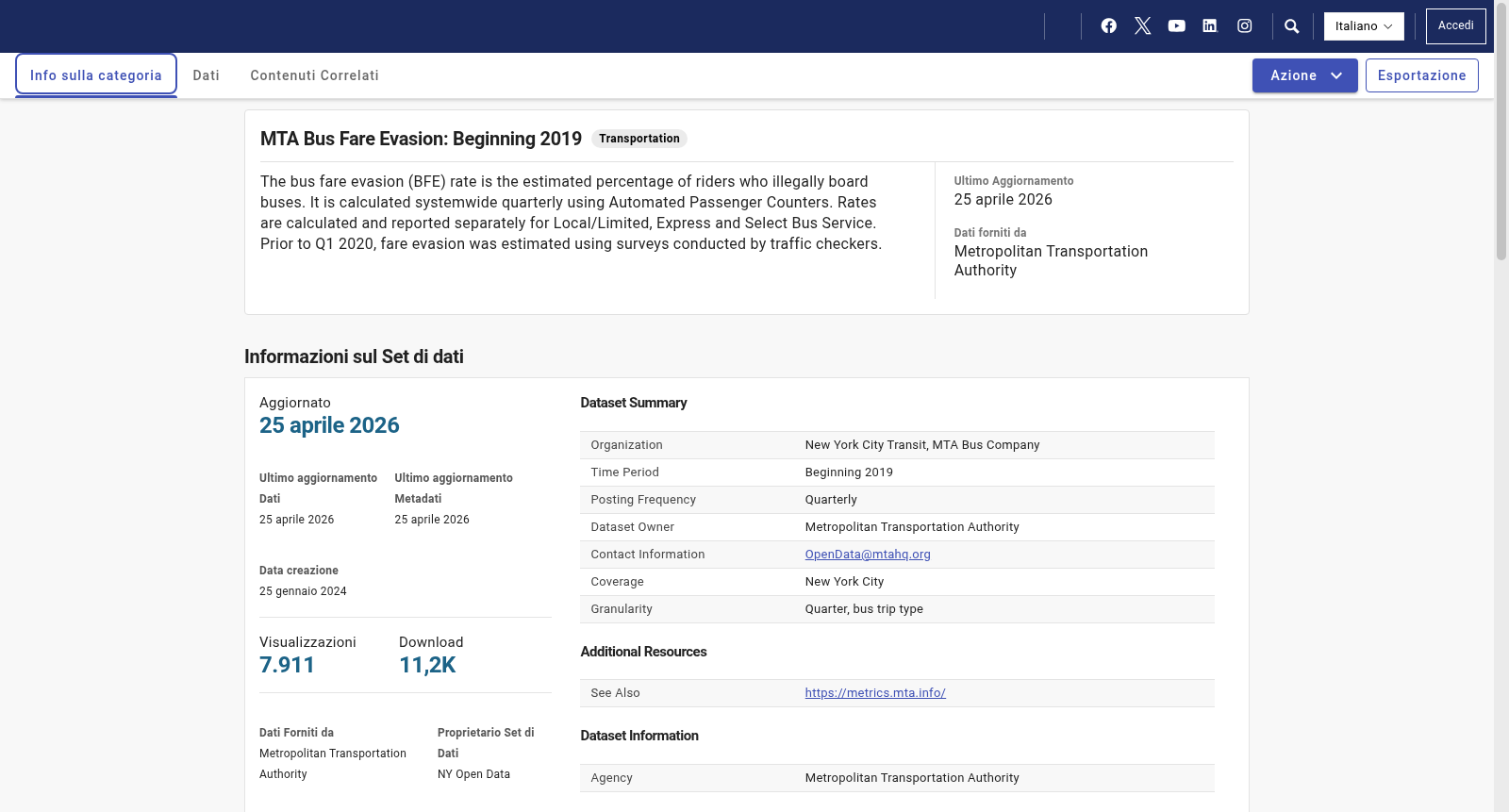Viewport: 1509px width, 812px height.
Task: Open the LinkedIn icon in header
Action: click(x=1210, y=26)
